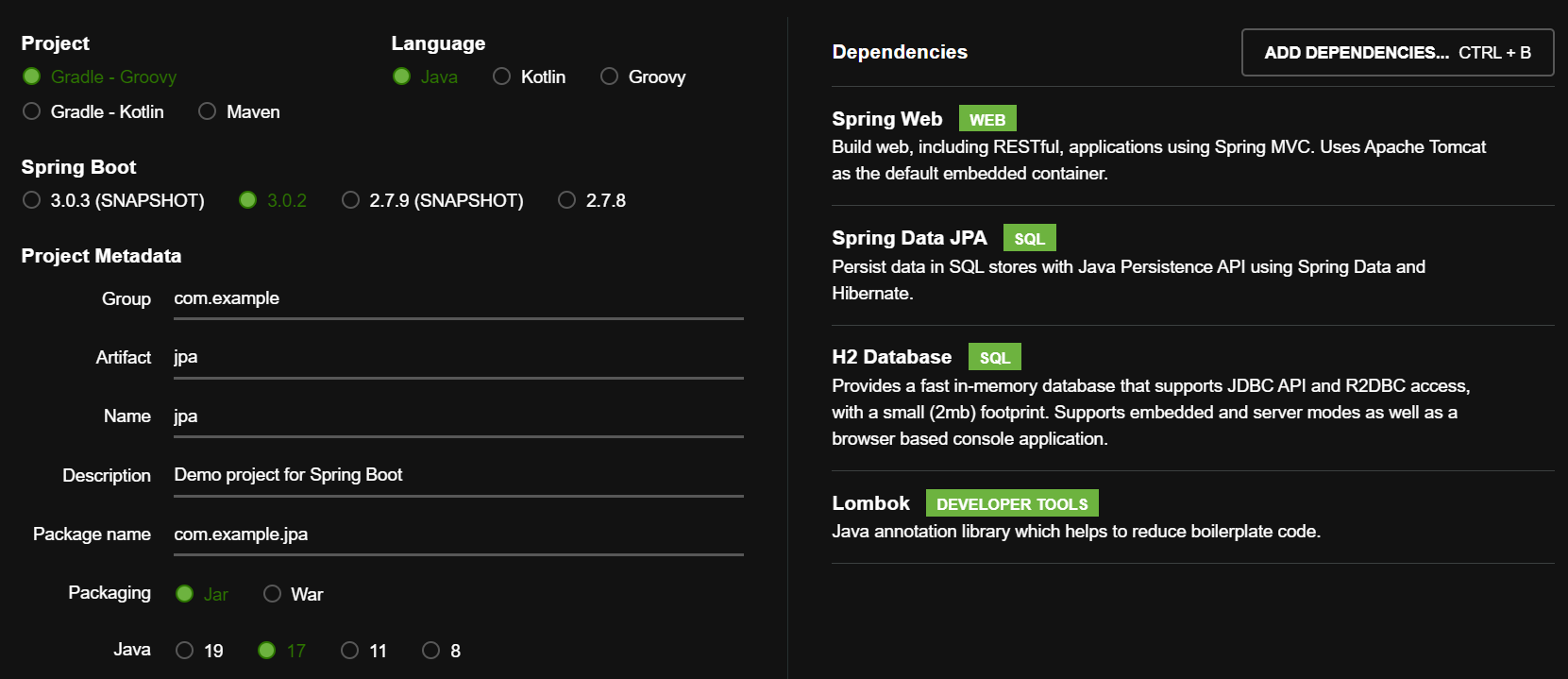Select Spring Boot 3.0.3 (SNAPSHOT)
1568x679 pixels.
click(113, 200)
